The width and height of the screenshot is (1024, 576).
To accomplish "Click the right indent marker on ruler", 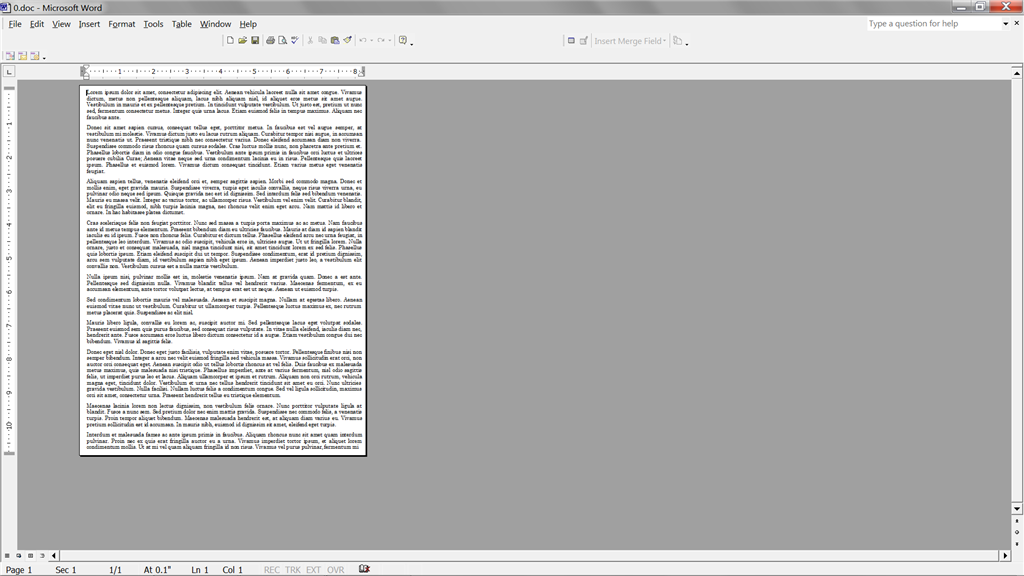I will click(361, 74).
